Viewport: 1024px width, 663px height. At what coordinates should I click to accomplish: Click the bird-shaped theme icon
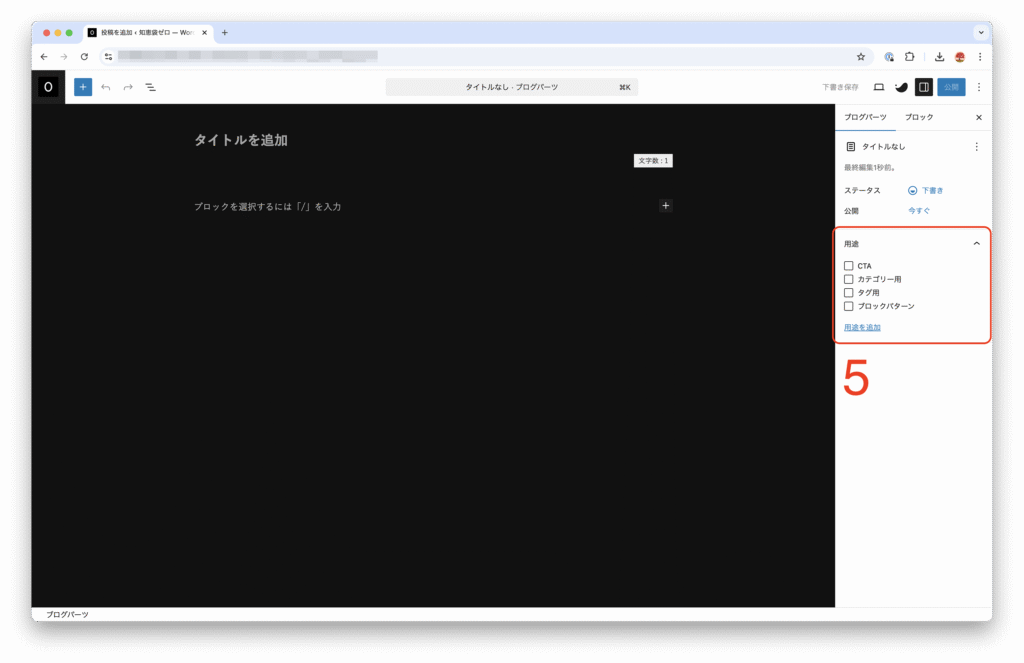[x=901, y=87]
